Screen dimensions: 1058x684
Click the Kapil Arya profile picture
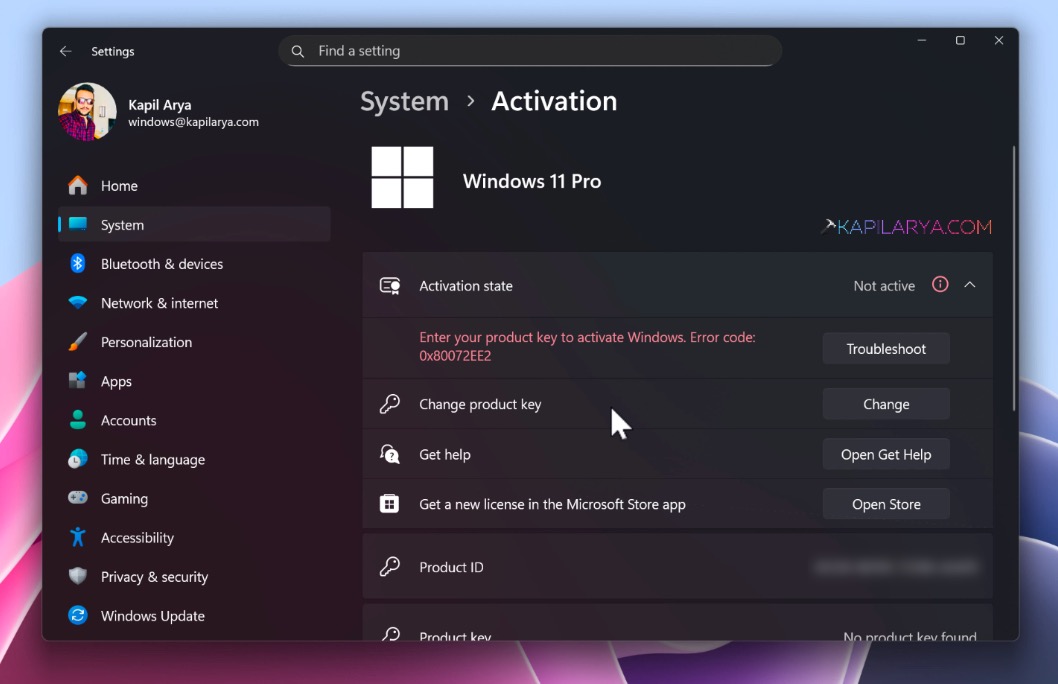click(86, 111)
